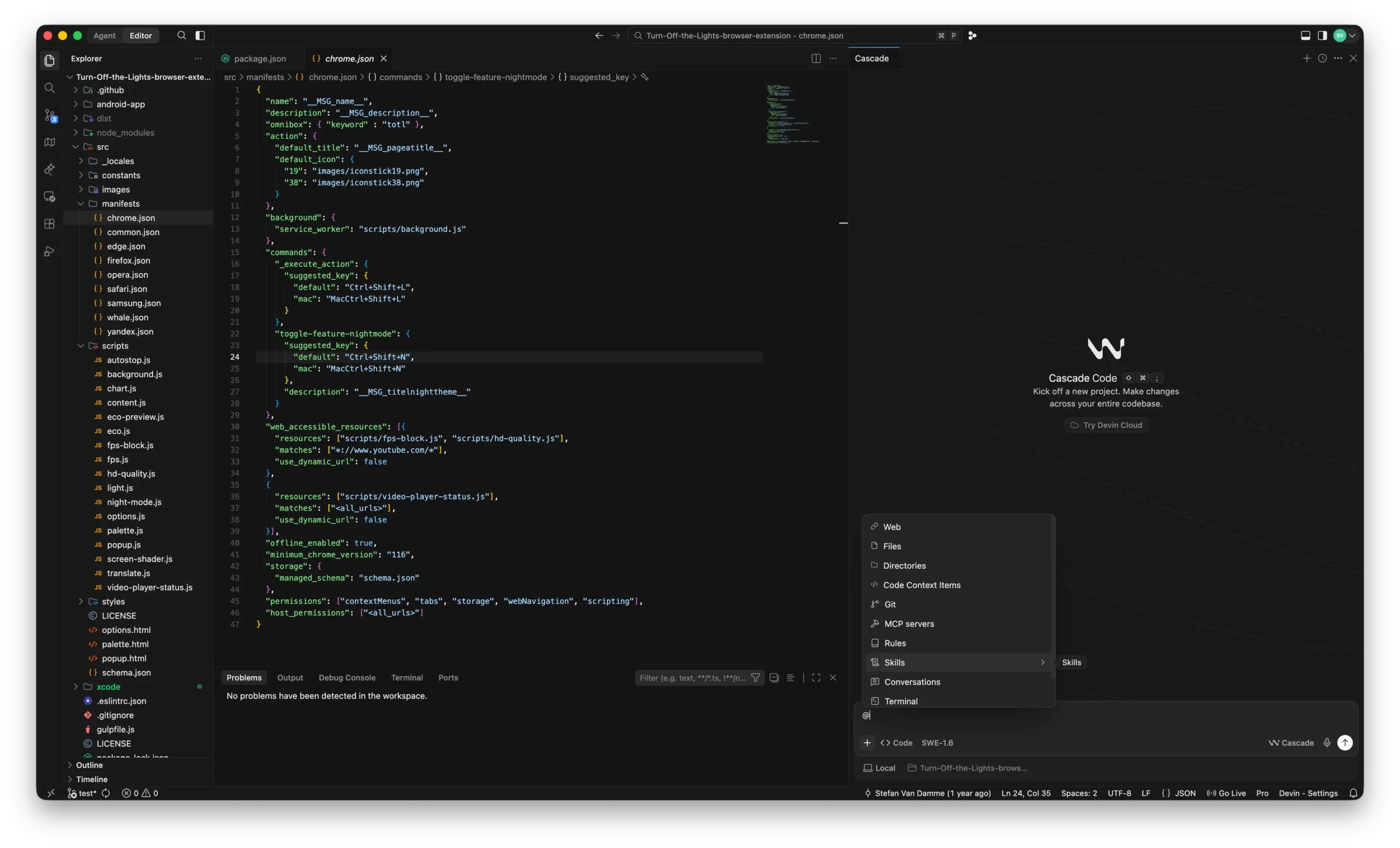The width and height of the screenshot is (1400, 848).
Task: Collapse the src folder
Action: pos(102,147)
